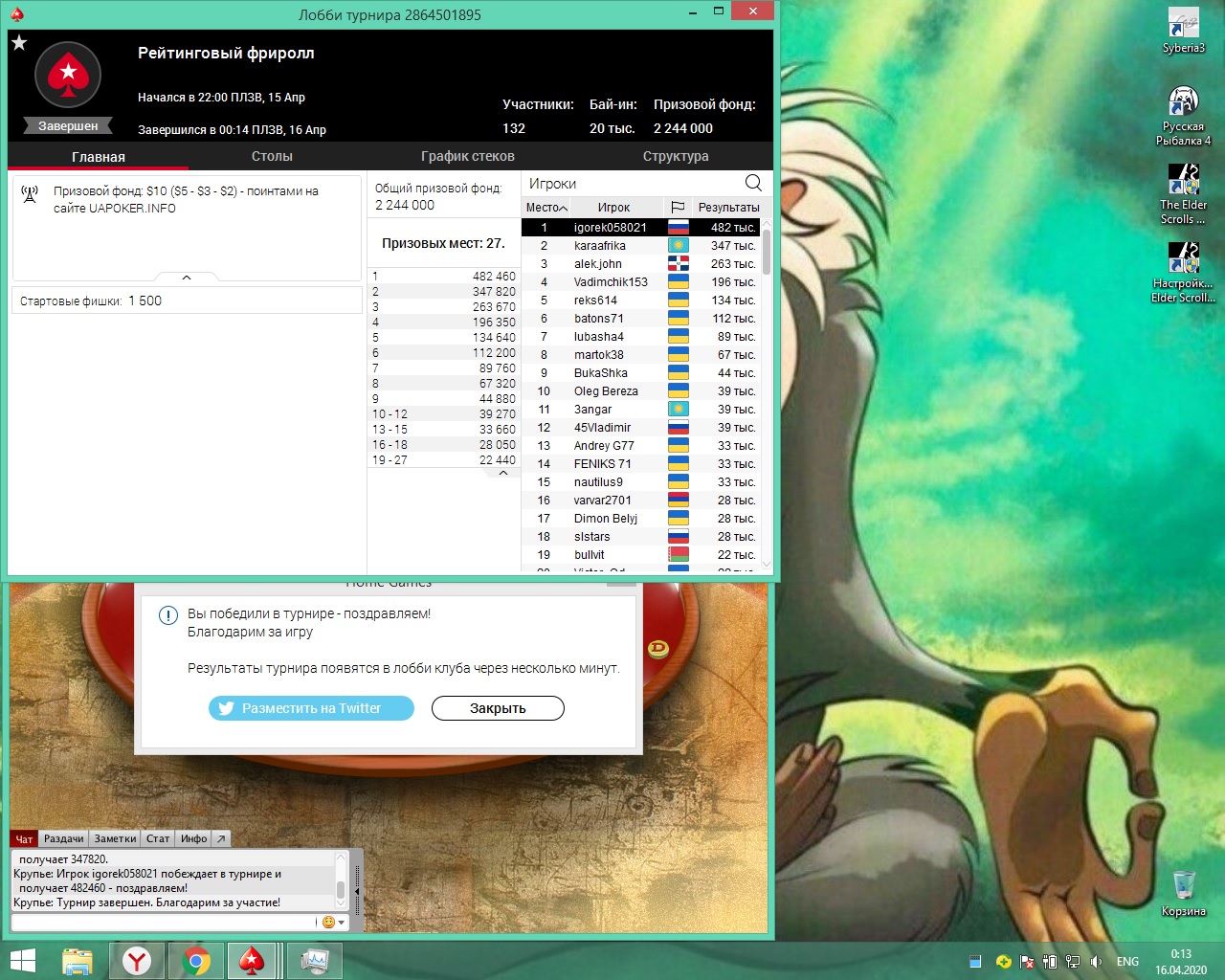This screenshot has height=980, width=1225.
Task: Select player row FENIKS 71
Action: (x=640, y=464)
